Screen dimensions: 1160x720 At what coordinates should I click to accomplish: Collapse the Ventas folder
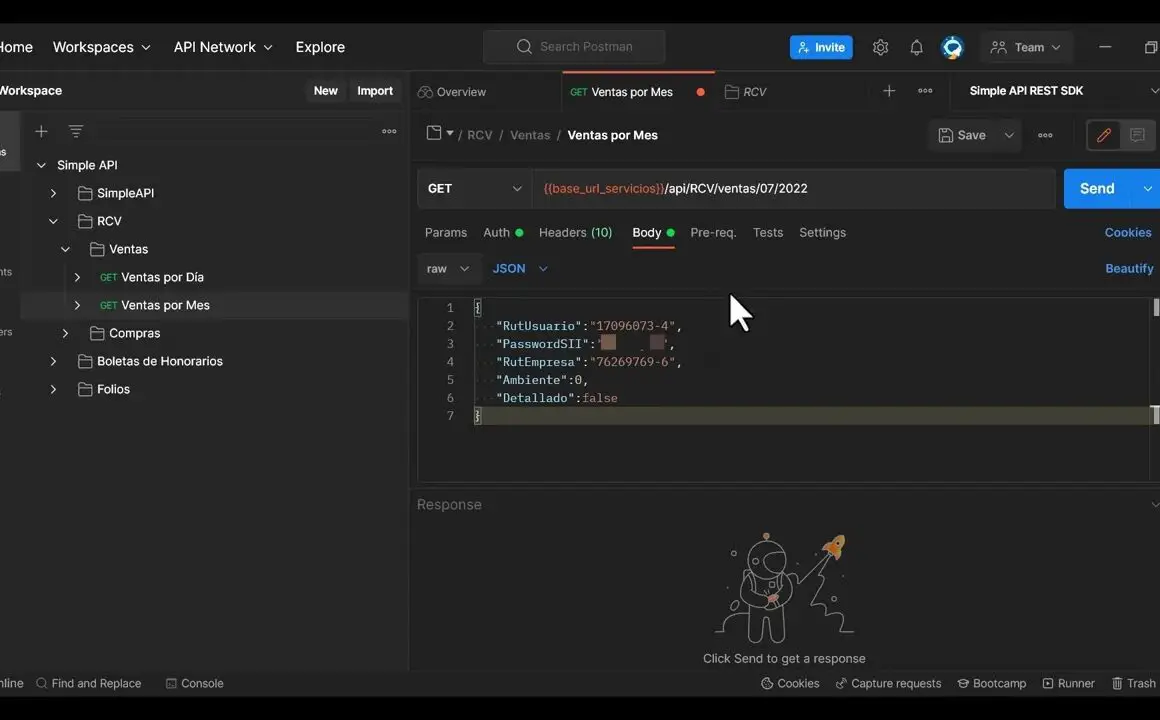point(66,249)
